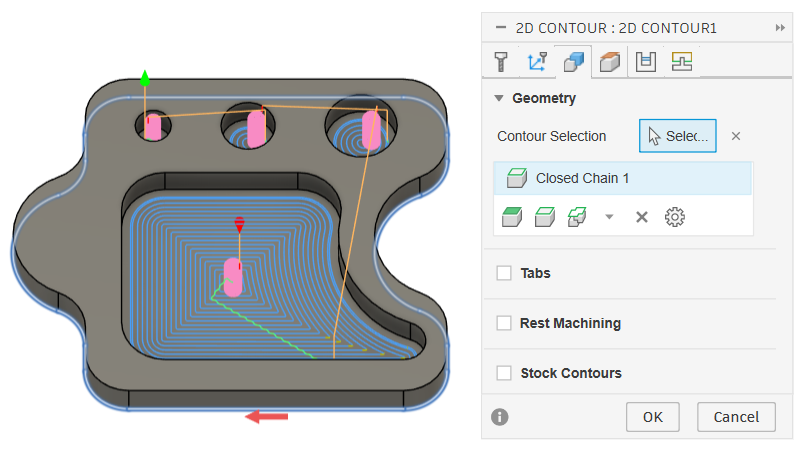Click the Contour Selection Select button

tap(678, 136)
